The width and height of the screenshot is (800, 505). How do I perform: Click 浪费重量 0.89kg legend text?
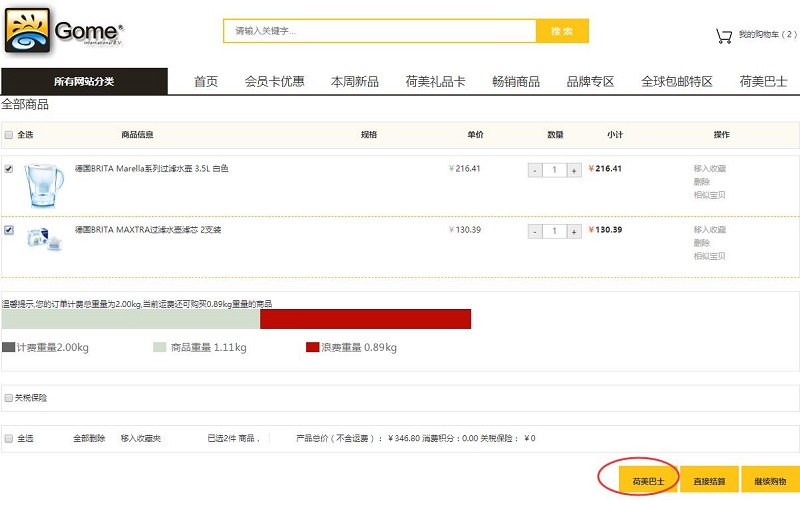pos(359,347)
